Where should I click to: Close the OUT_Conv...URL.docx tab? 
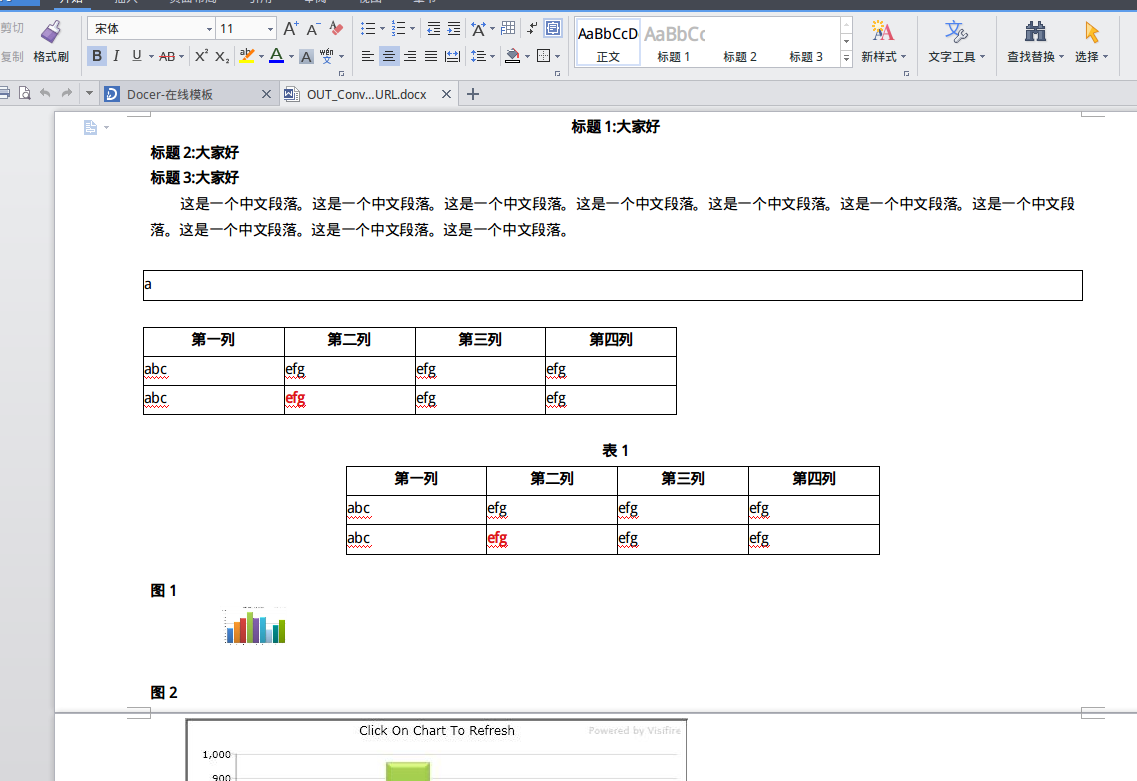(447, 94)
